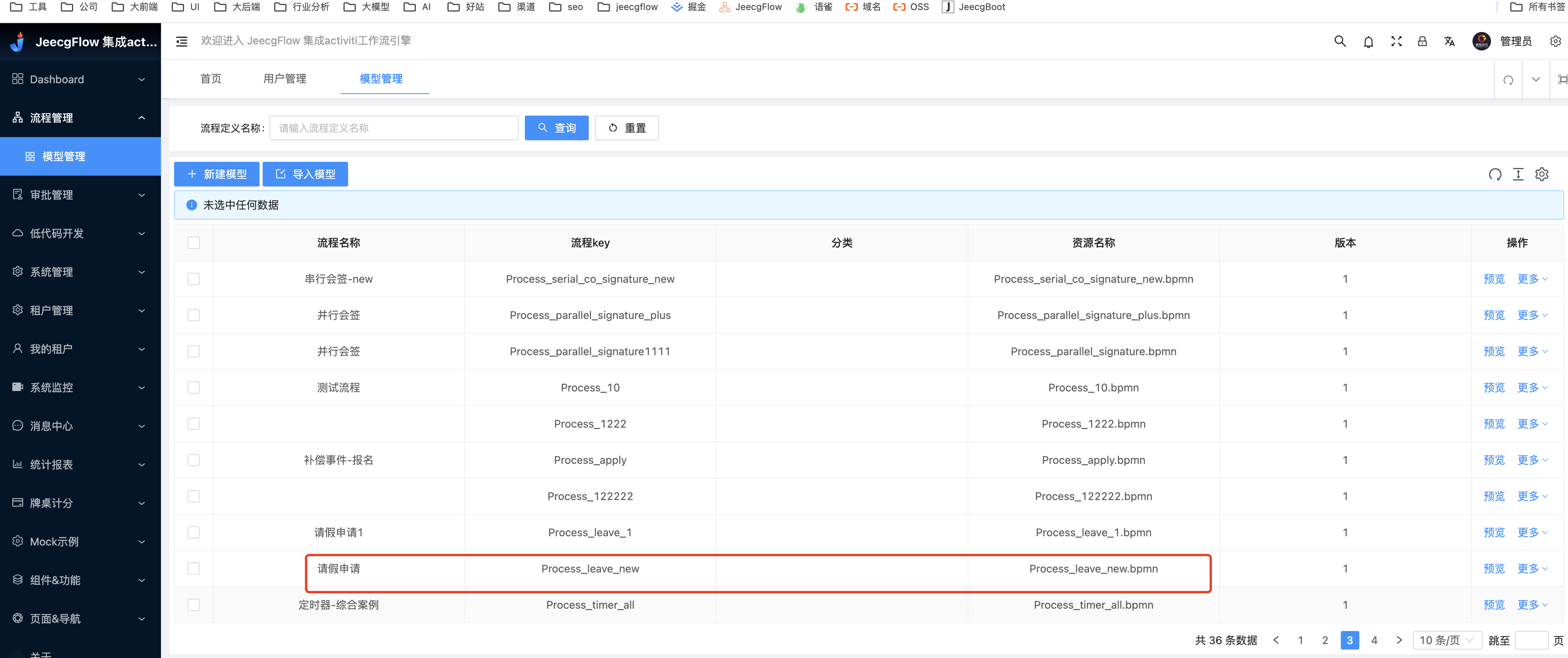Check the 串行会签-new row checkbox
The image size is (1568, 658).
pos(194,279)
